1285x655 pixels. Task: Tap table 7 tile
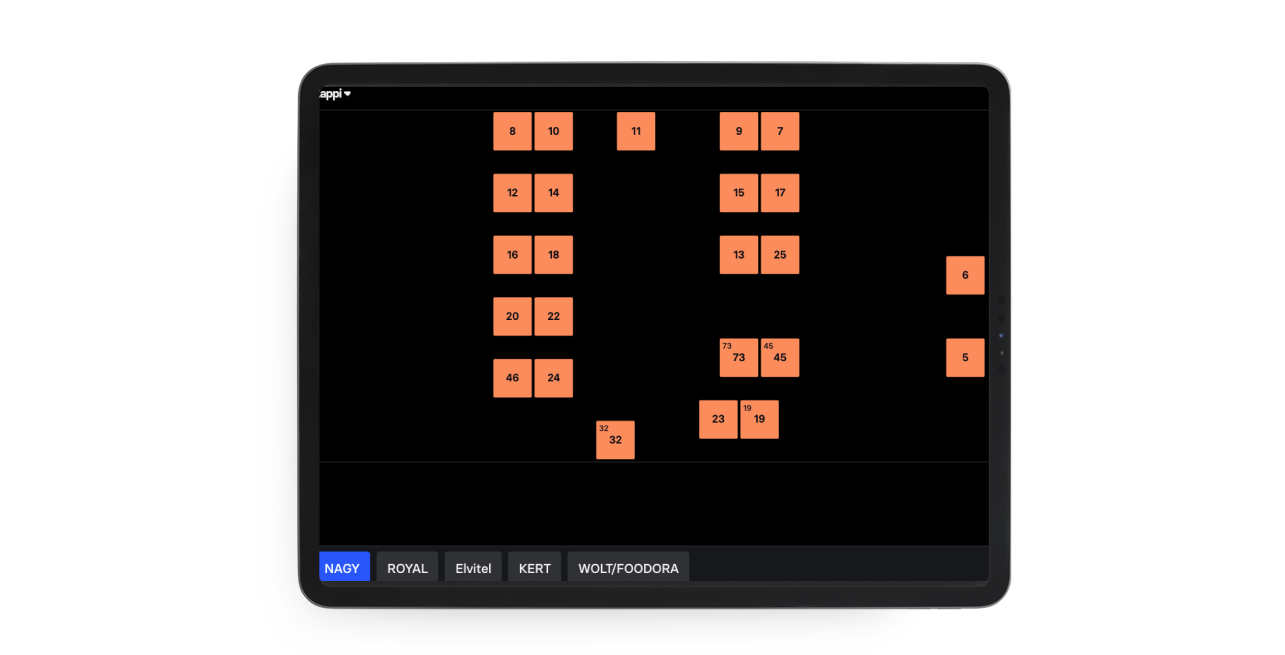tap(780, 131)
